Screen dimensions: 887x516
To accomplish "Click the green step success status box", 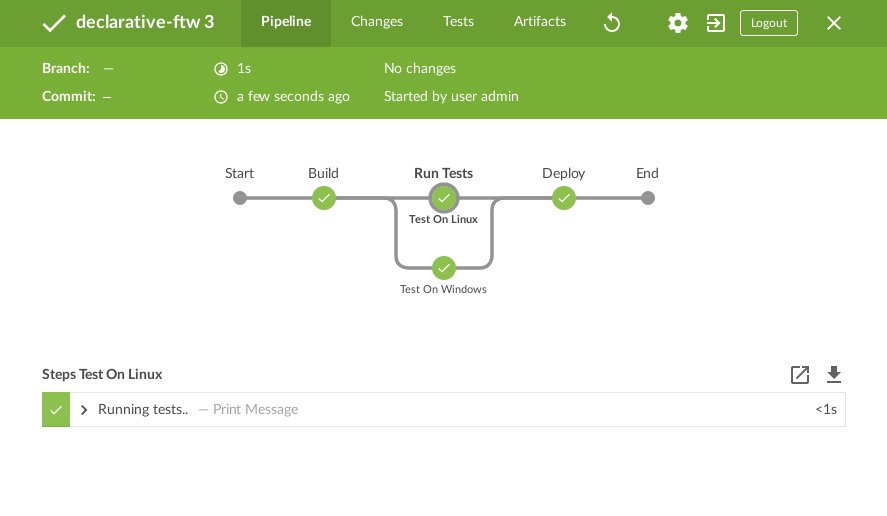I will tap(56, 410).
